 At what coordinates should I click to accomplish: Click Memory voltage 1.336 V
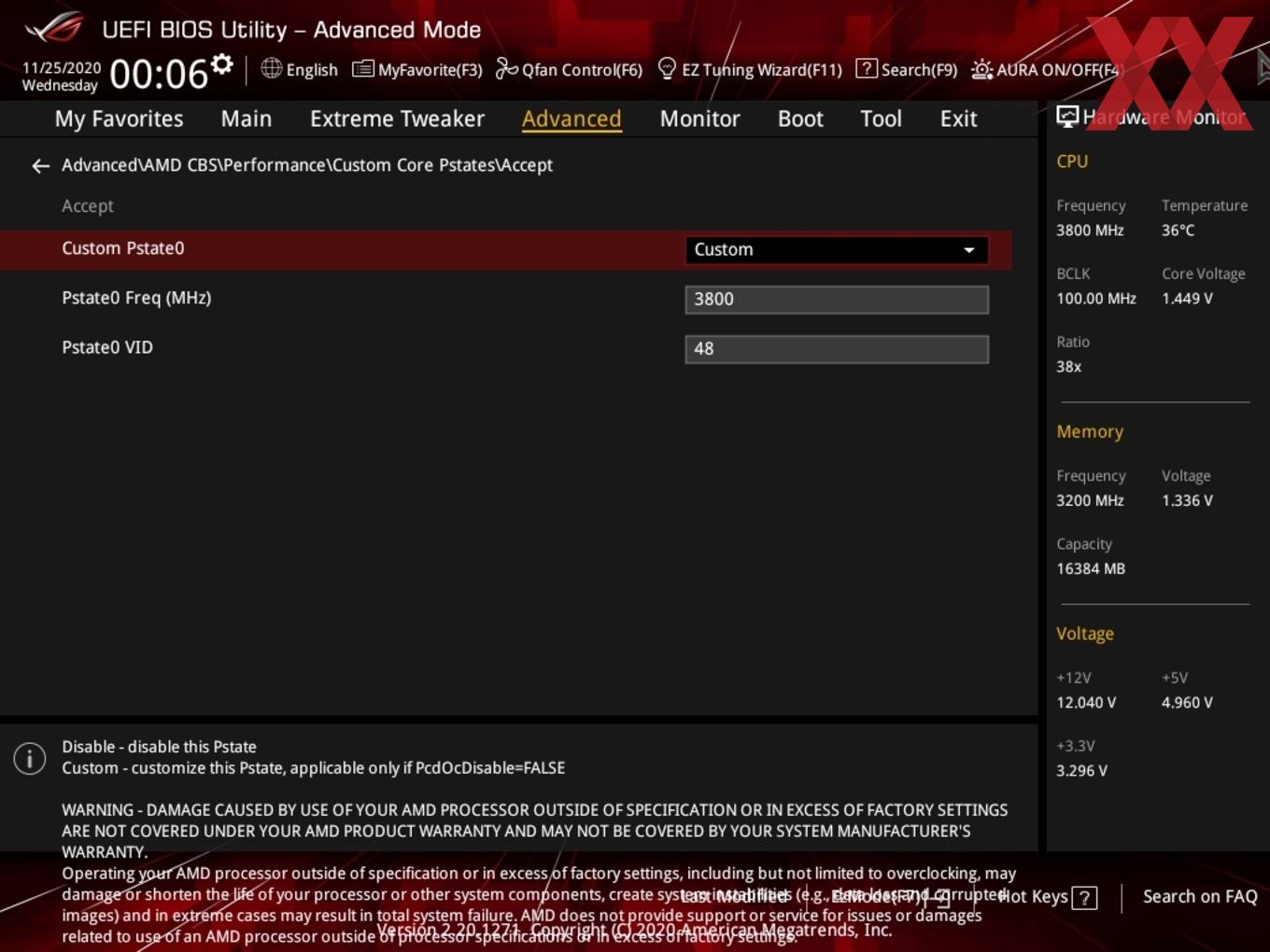point(1187,501)
